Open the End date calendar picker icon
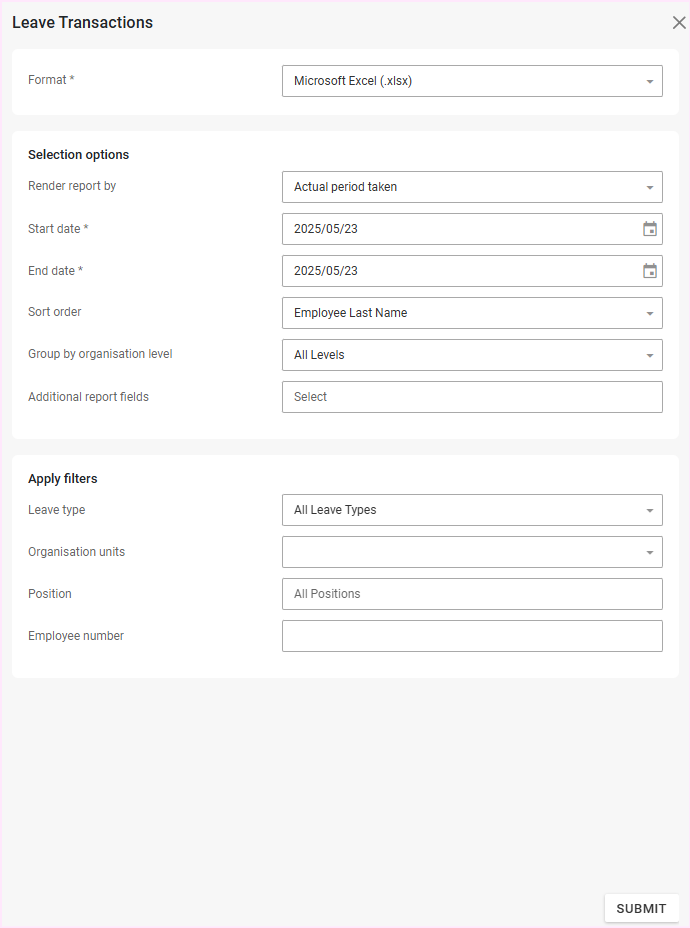 click(x=650, y=271)
